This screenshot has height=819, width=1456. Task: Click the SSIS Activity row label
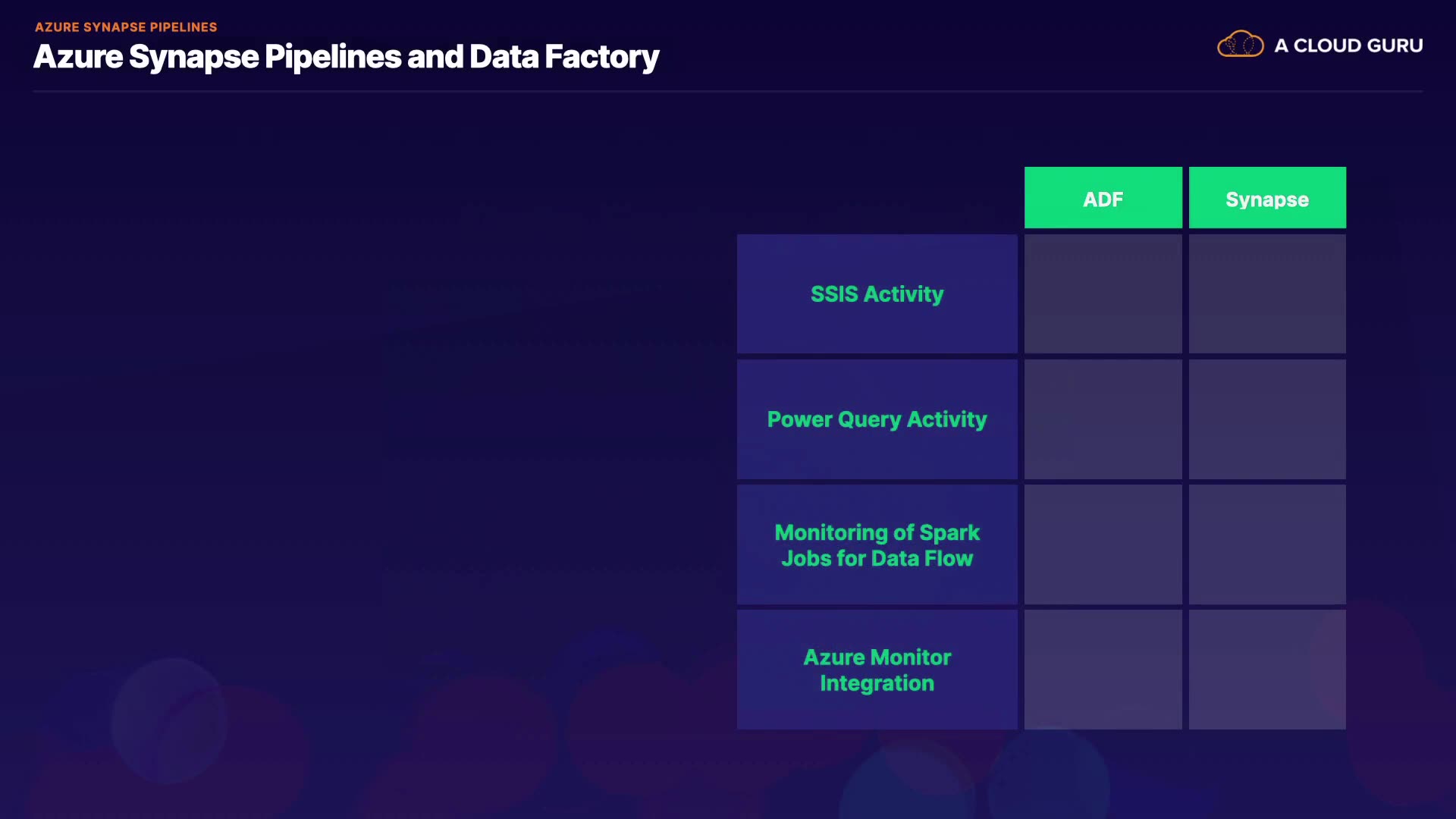[877, 294]
